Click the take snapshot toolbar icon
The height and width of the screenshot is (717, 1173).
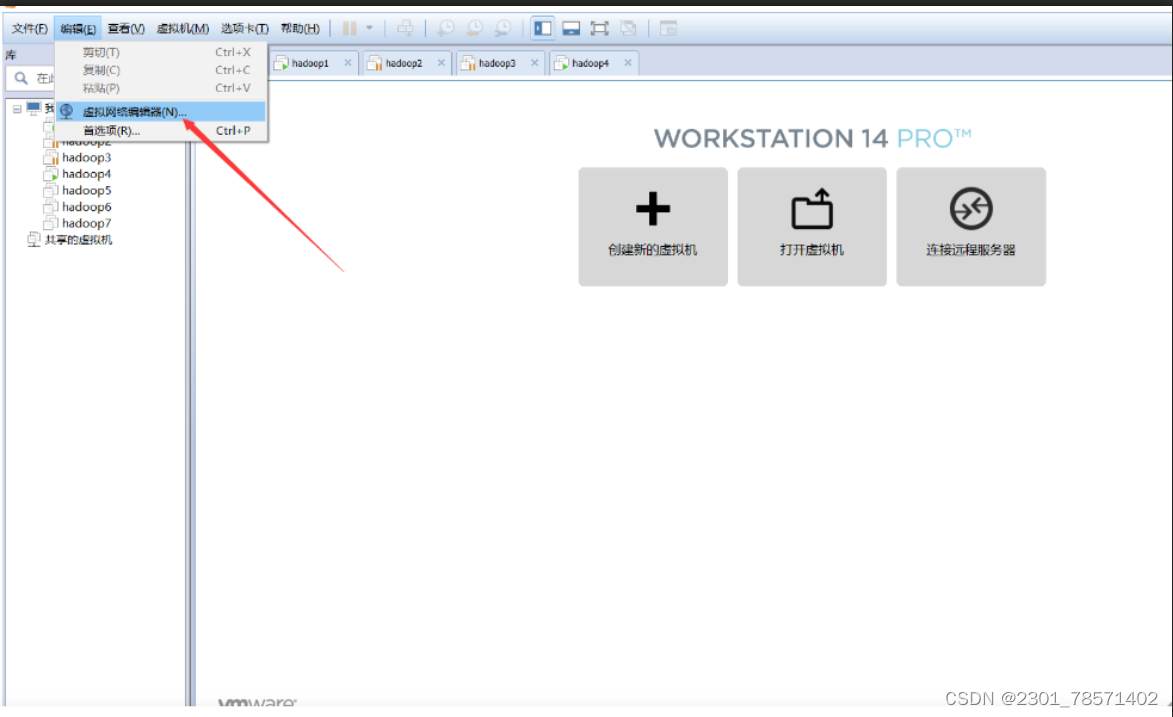tap(446, 28)
